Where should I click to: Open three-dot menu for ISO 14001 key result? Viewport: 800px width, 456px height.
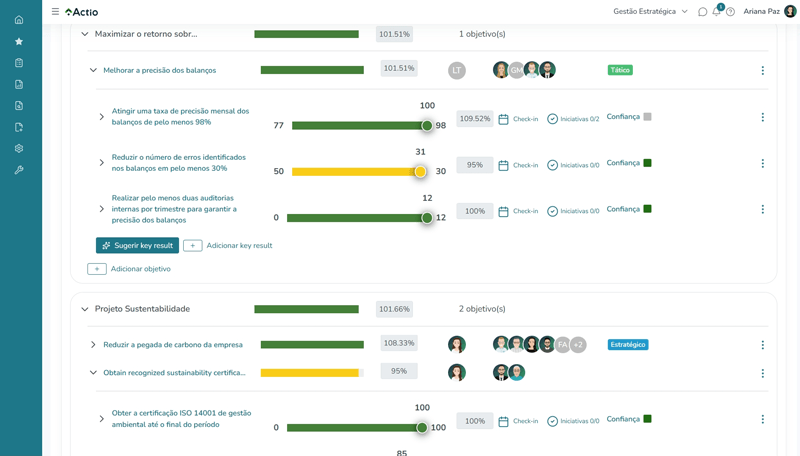pyautogui.click(x=763, y=419)
